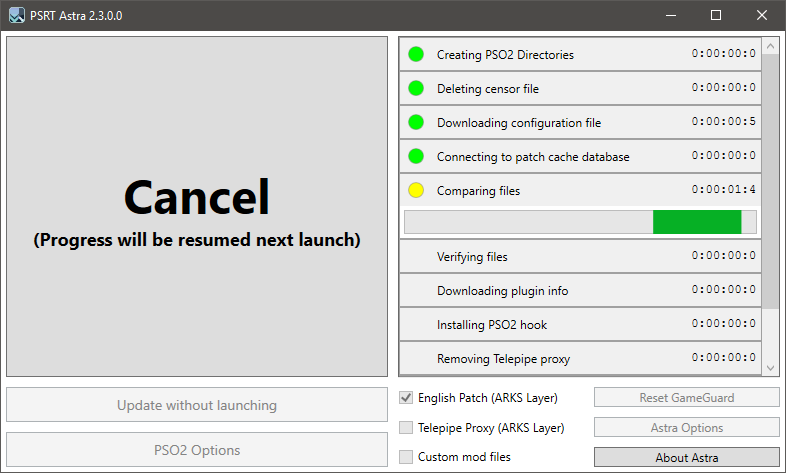
Task: Select the Installing PSO2 hook row text
Action: coord(492,325)
